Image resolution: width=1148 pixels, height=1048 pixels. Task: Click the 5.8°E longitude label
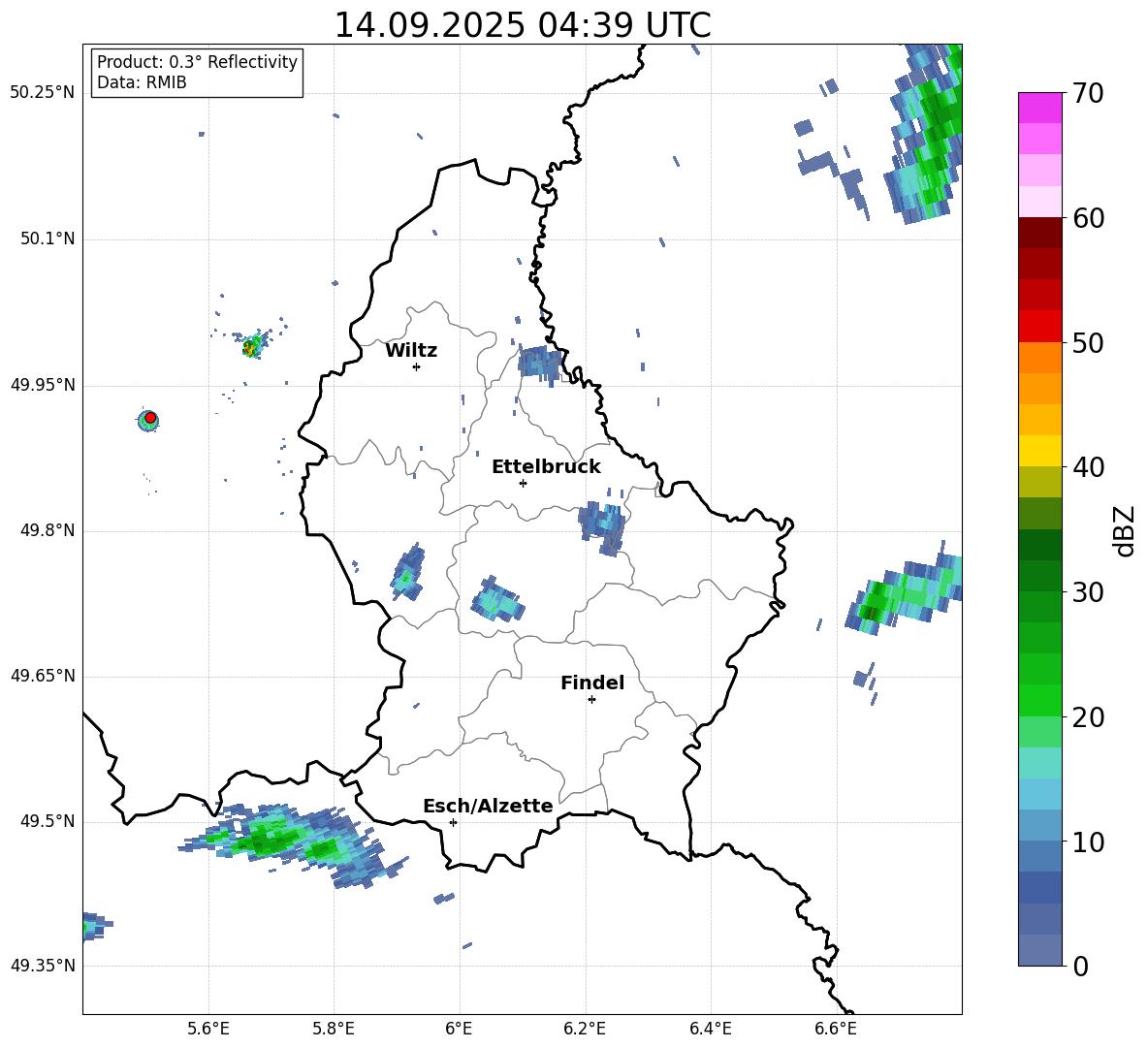(334, 1029)
